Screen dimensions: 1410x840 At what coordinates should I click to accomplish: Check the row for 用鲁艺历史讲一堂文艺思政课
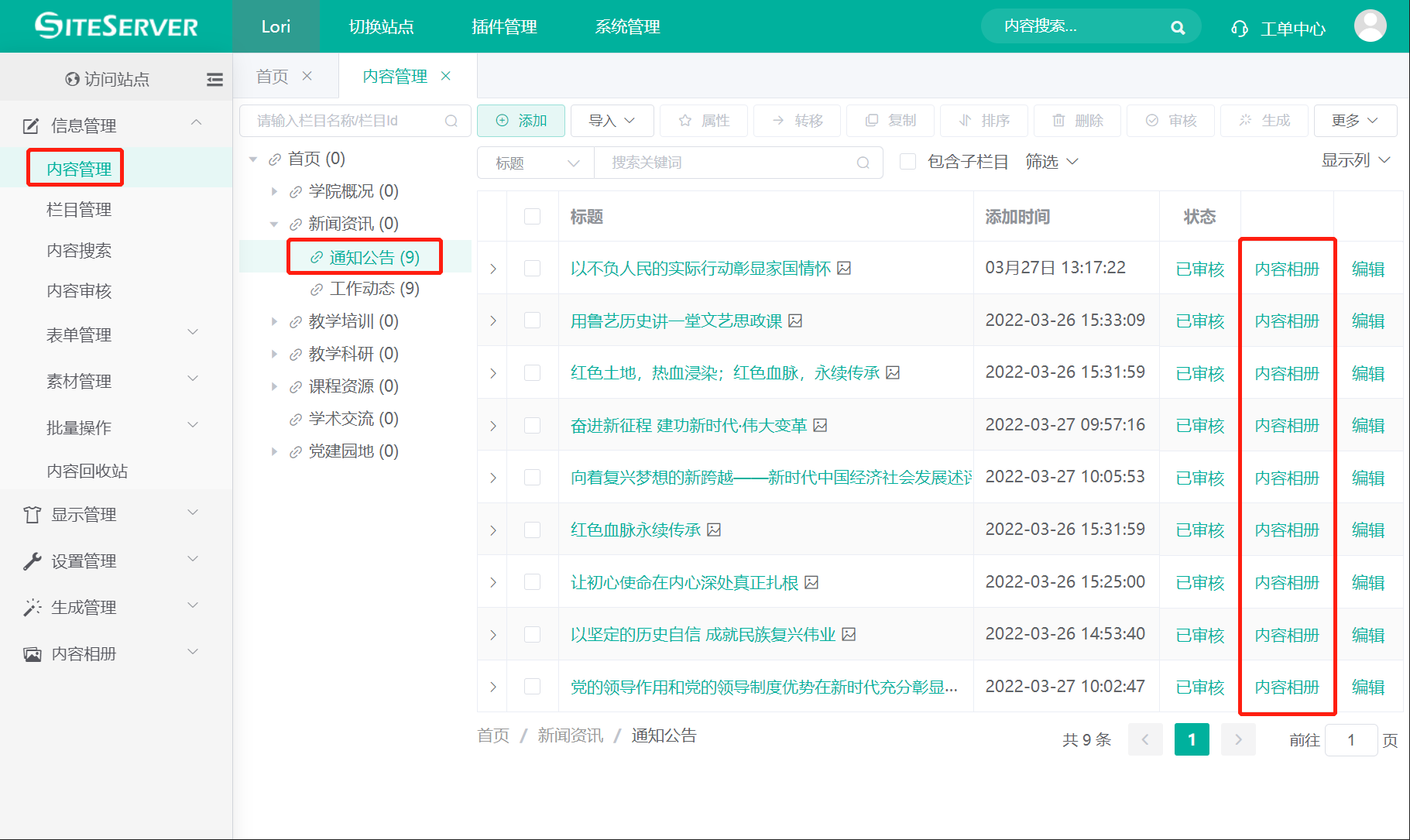[x=532, y=320]
